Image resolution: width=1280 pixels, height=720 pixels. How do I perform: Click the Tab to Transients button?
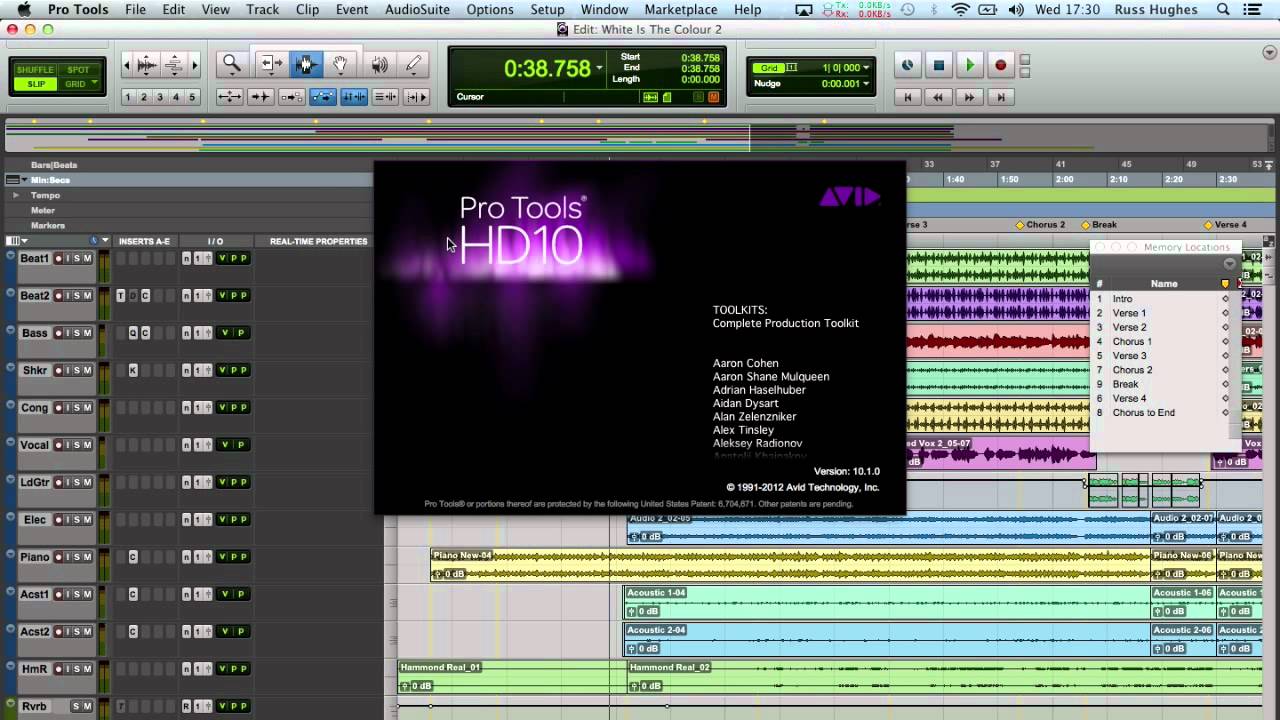[261, 97]
